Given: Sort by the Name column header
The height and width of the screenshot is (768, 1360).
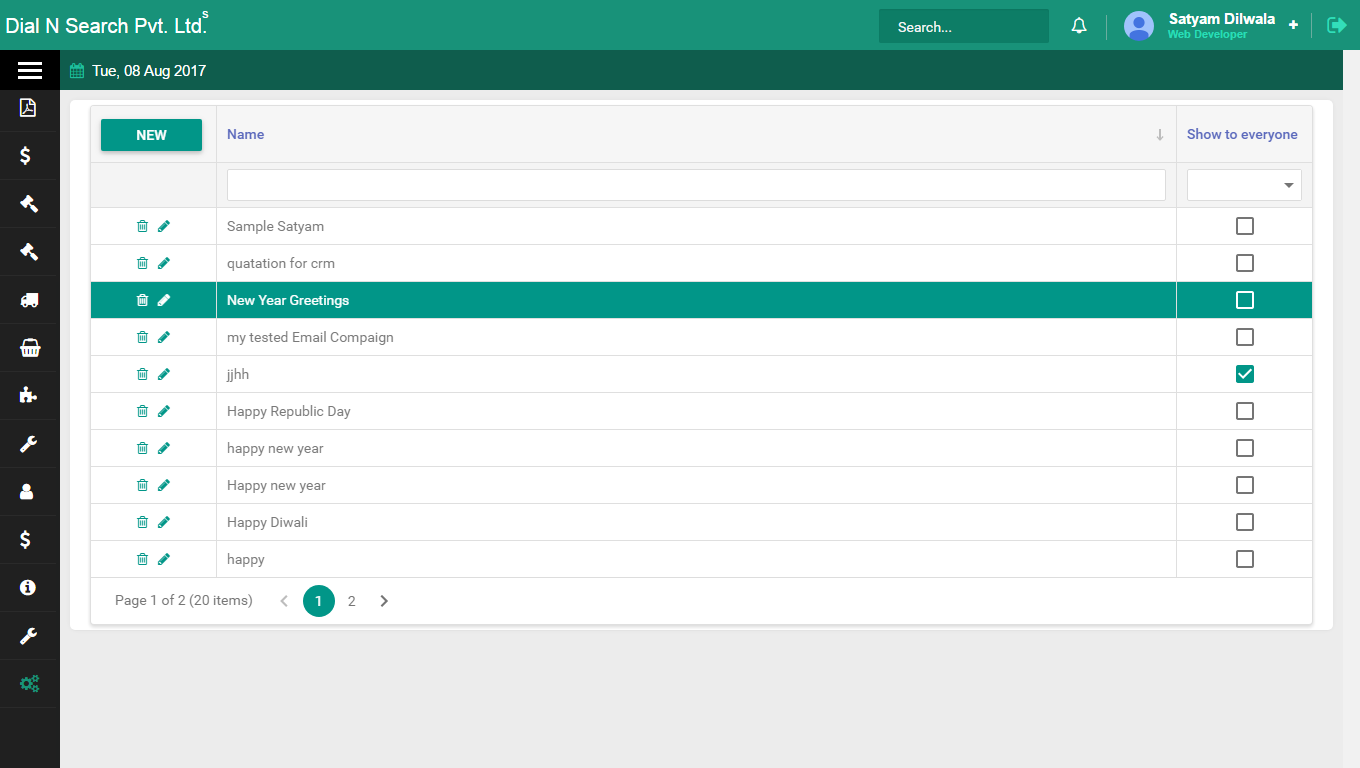Looking at the screenshot, I should (x=245, y=134).
